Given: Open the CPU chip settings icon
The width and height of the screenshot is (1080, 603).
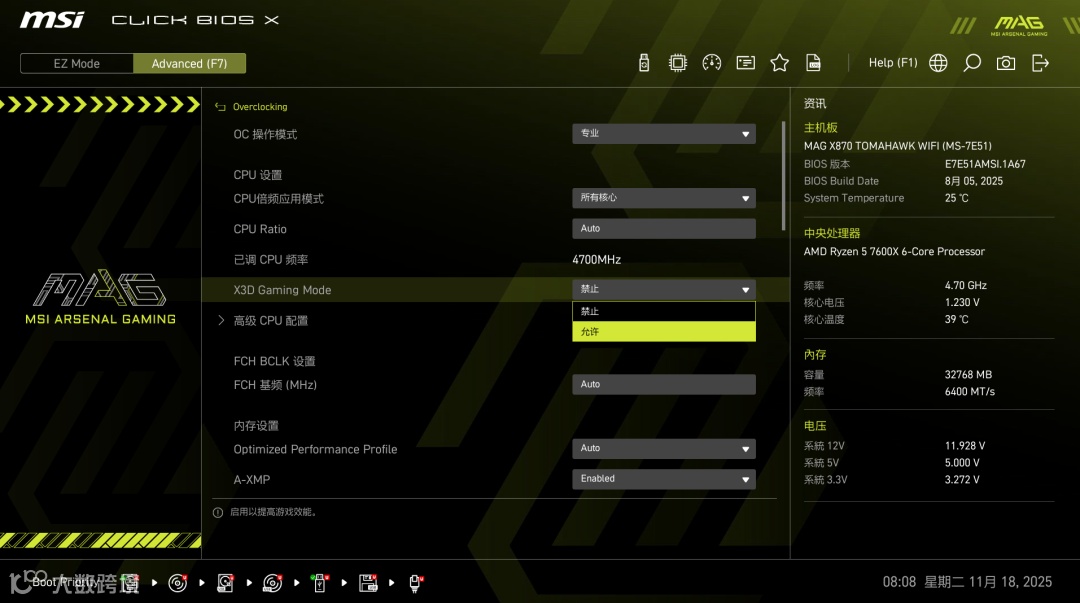Looking at the screenshot, I should tap(678, 63).
